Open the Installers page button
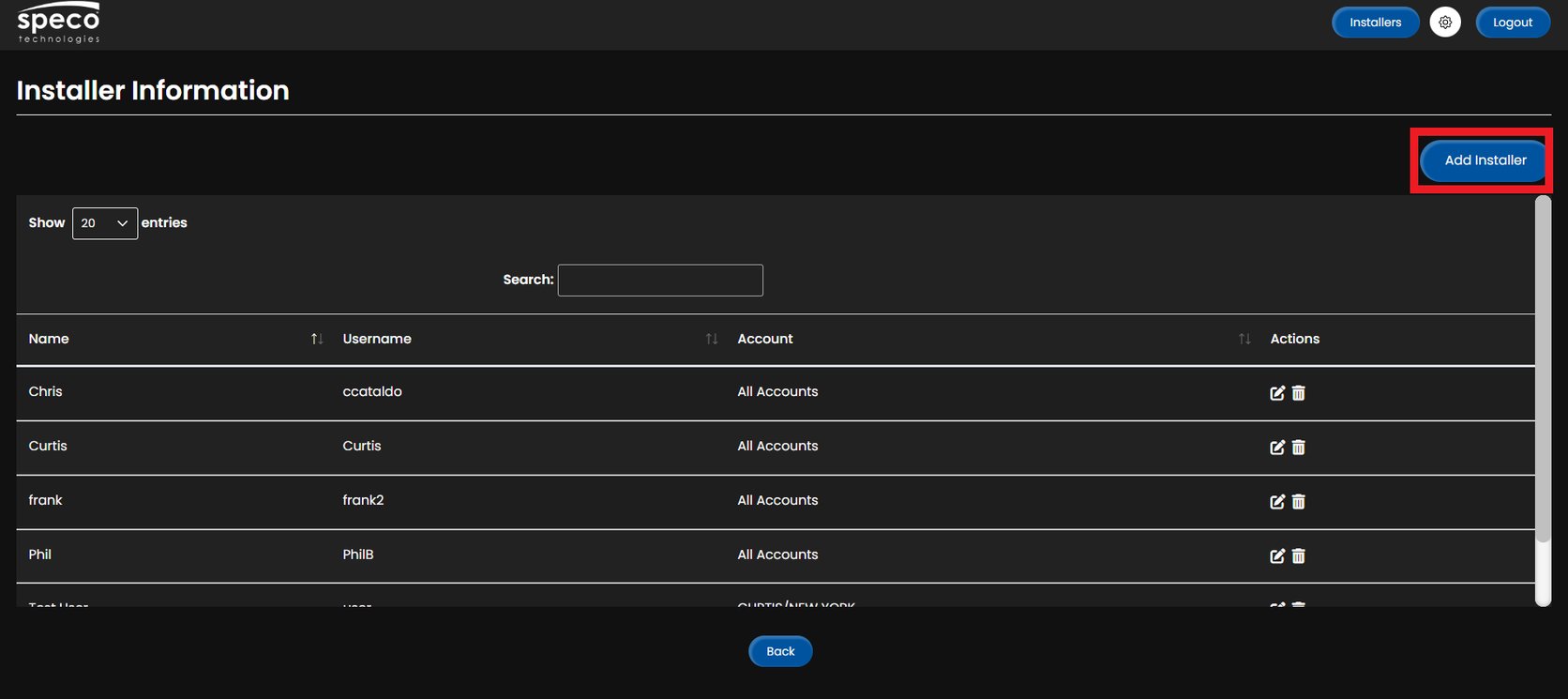1568x699 pixels. (x=1375, y=23)
